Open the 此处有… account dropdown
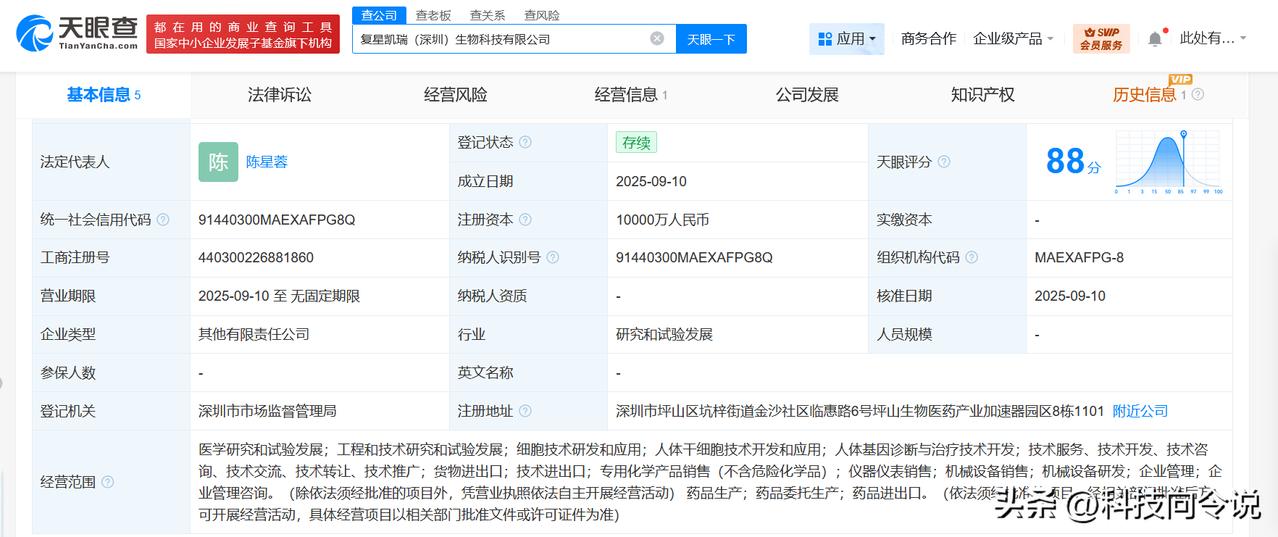This screenshot has height=537, width=1278. tap(1213, 39)
